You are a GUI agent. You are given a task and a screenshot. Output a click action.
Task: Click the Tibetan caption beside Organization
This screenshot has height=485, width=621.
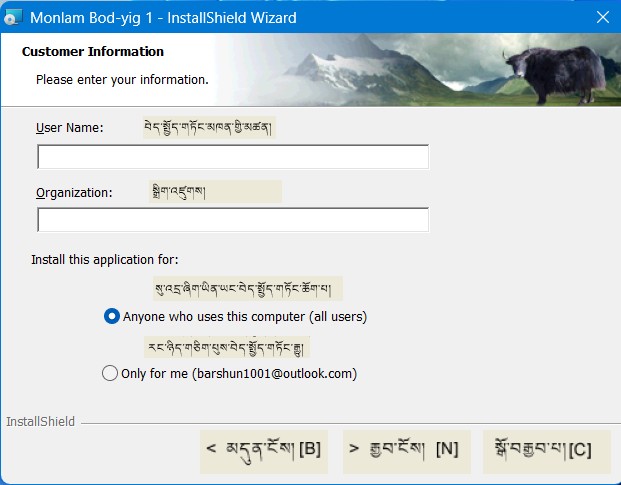pyautogui.click(x=215, y=192)
